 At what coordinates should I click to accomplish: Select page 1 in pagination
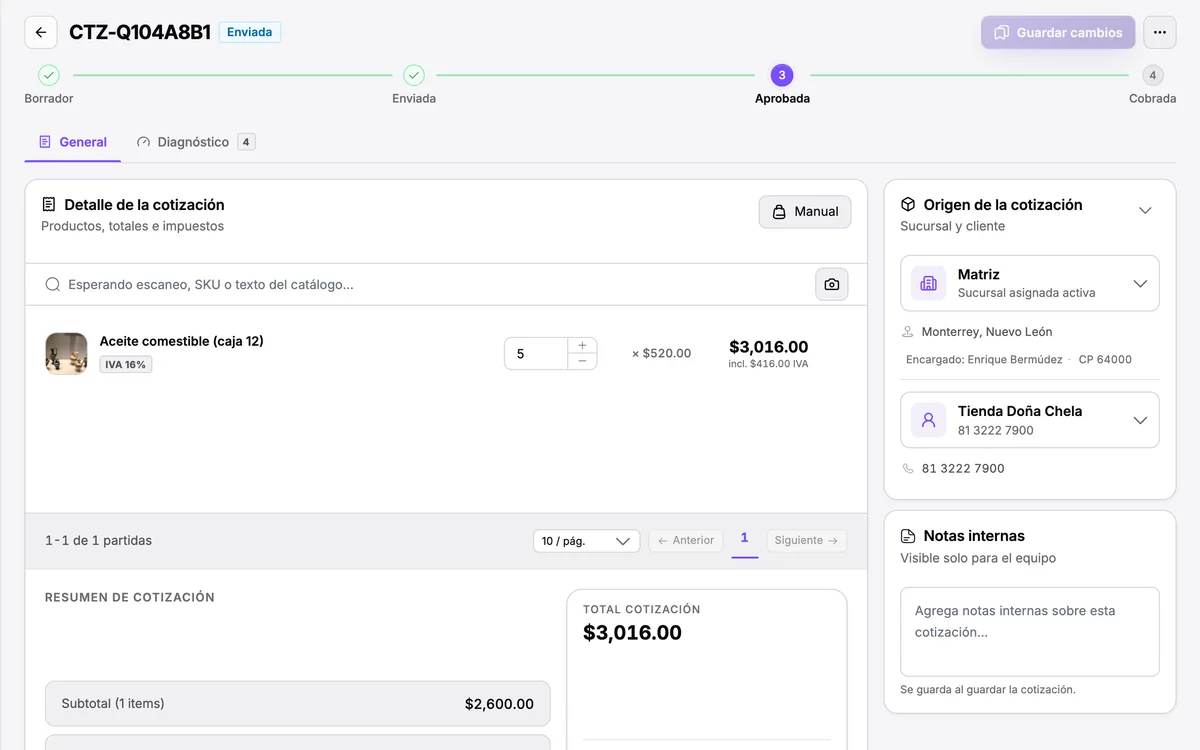[x=744, y=540]
